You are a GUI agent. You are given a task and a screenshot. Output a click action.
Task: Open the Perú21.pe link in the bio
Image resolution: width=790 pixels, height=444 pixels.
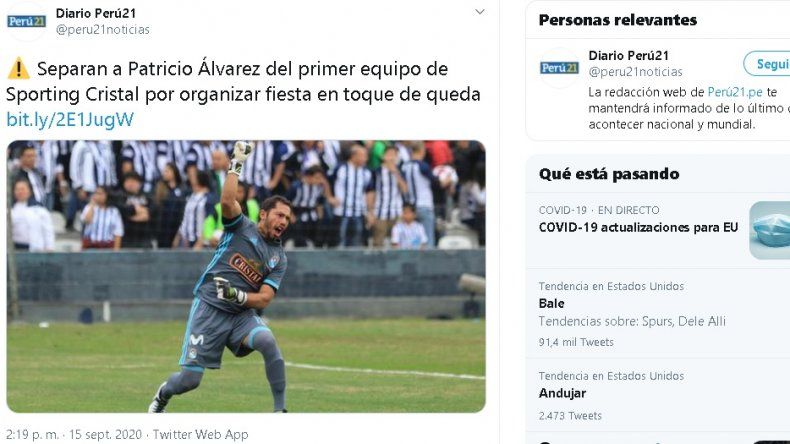click(x=735, y=92)
